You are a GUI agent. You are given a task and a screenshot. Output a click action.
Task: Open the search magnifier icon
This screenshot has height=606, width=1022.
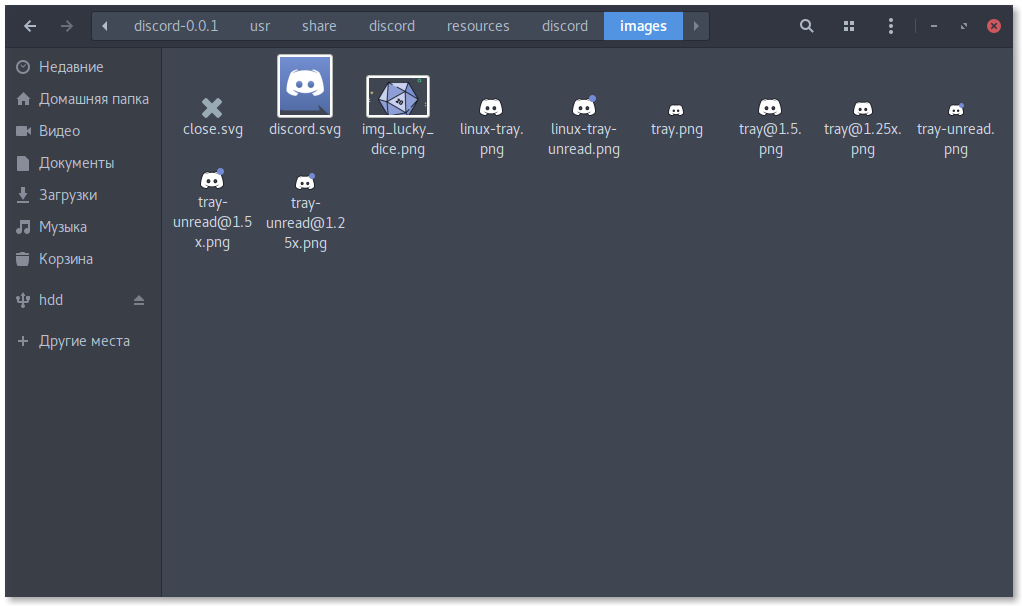(806, 26)
